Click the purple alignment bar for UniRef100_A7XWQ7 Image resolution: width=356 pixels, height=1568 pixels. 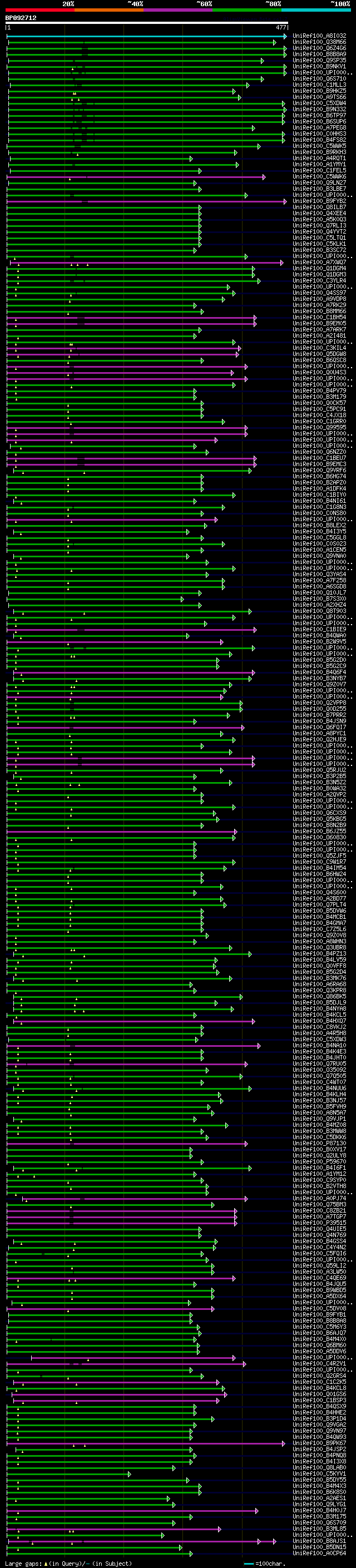146,263
